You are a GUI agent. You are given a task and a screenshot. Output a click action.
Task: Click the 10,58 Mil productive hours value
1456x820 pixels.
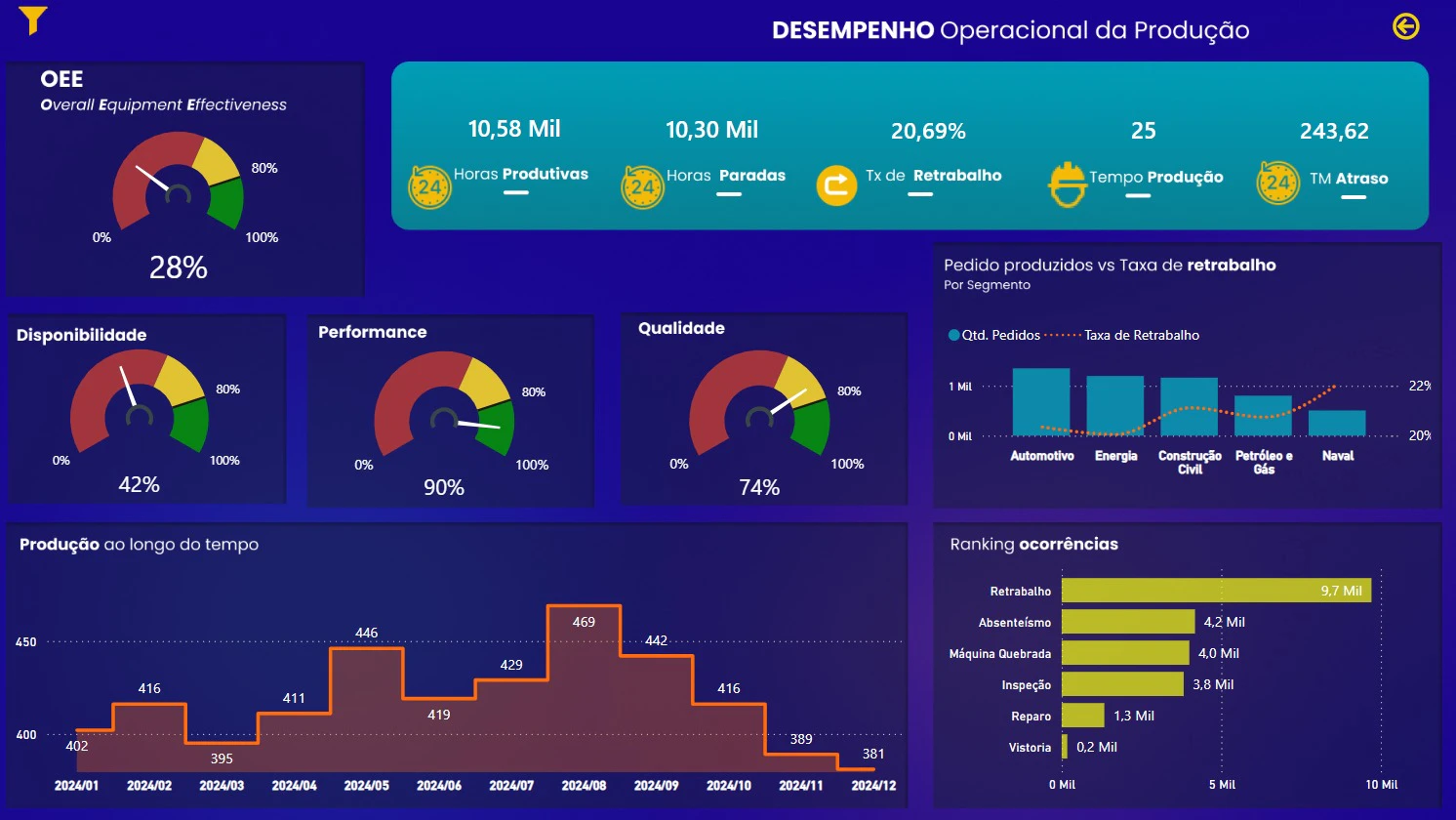point(514,129)
